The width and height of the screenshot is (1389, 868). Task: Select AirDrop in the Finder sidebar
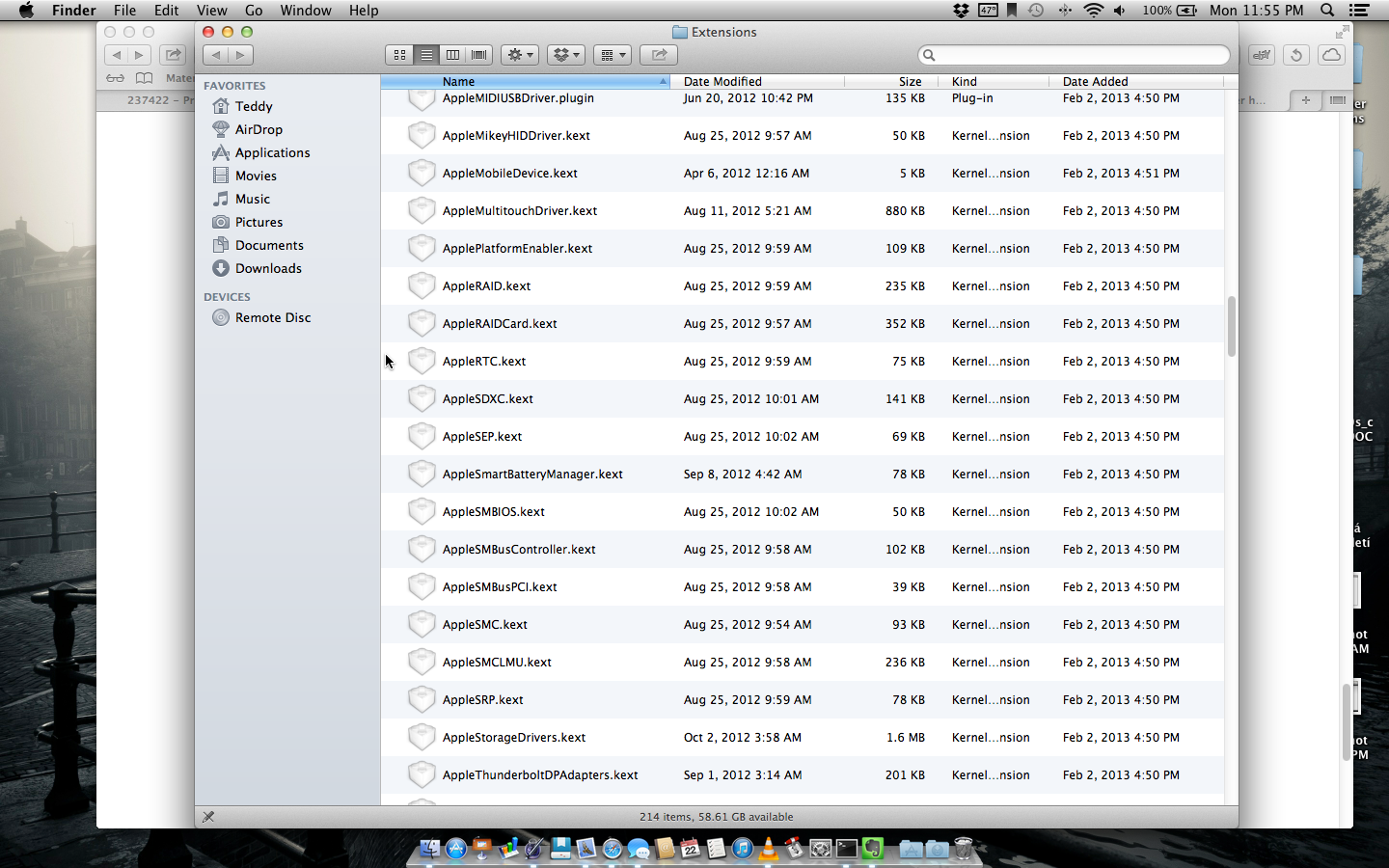[x=259, y=129]
